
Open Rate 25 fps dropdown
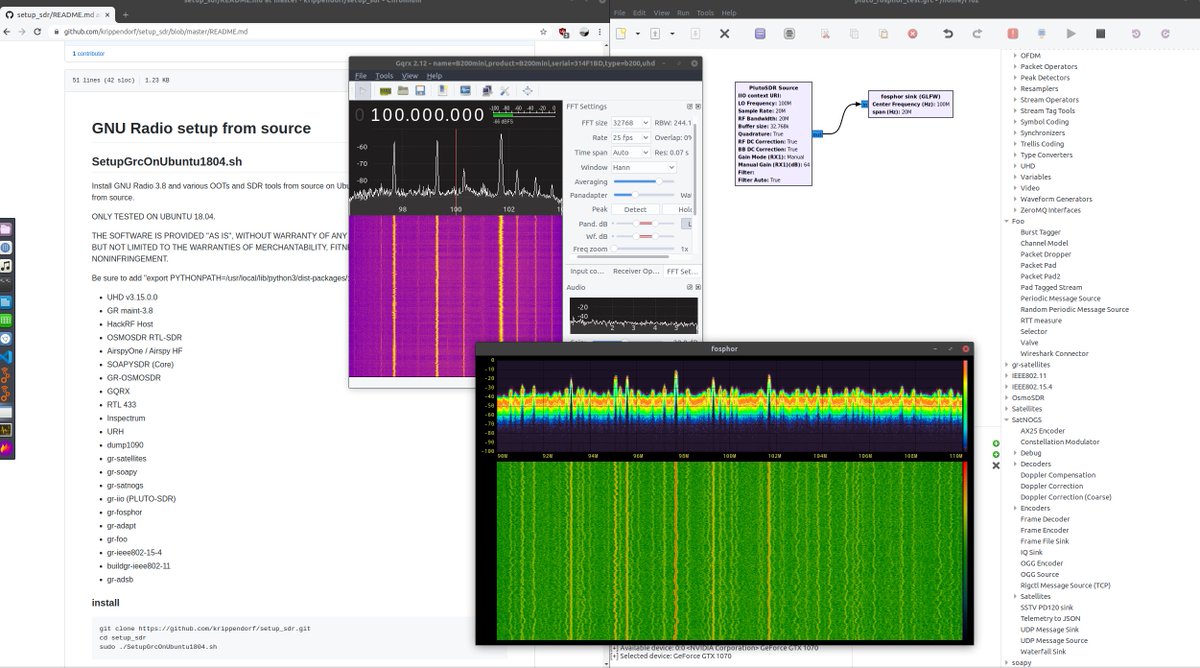(631, 138)
